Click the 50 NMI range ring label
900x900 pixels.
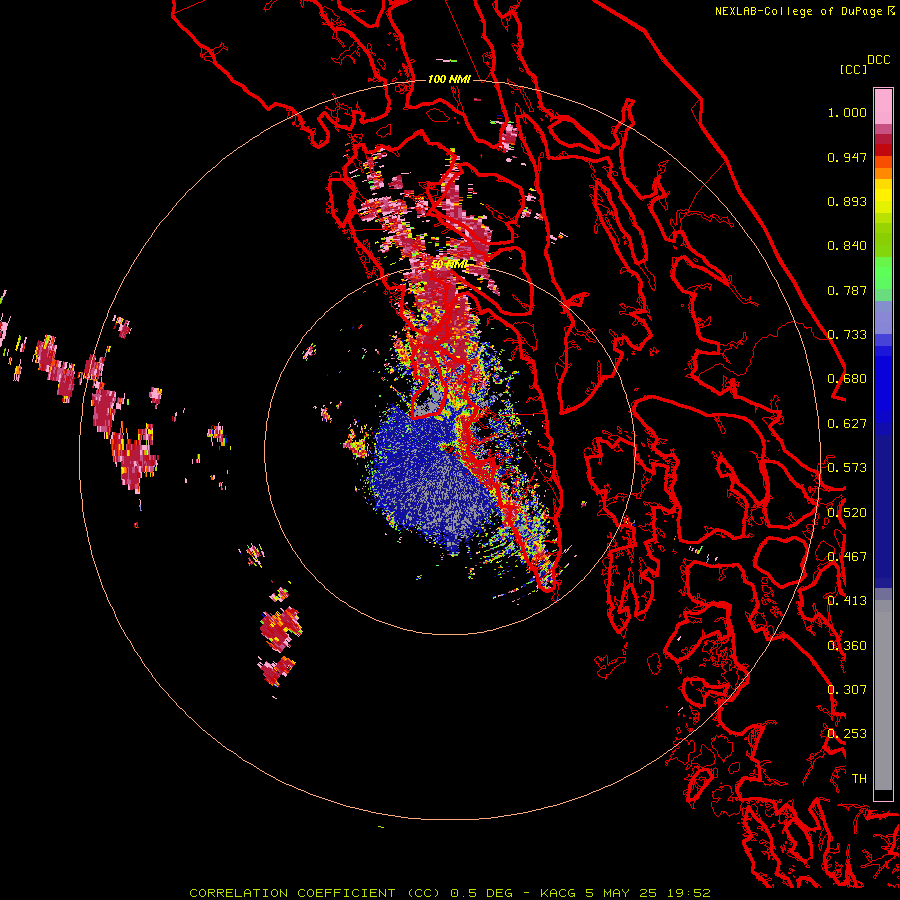click(x=449, y=265)
